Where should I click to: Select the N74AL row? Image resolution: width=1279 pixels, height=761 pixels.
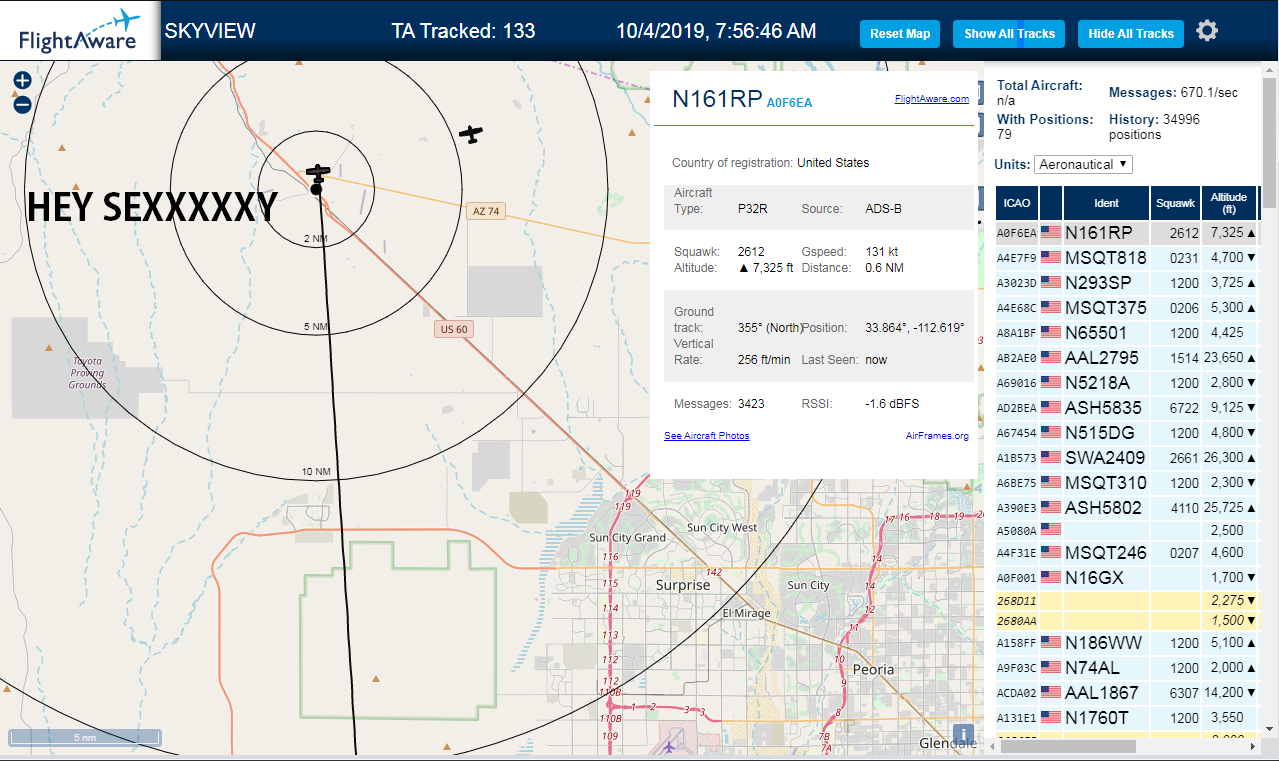[x=1127, y=668]
